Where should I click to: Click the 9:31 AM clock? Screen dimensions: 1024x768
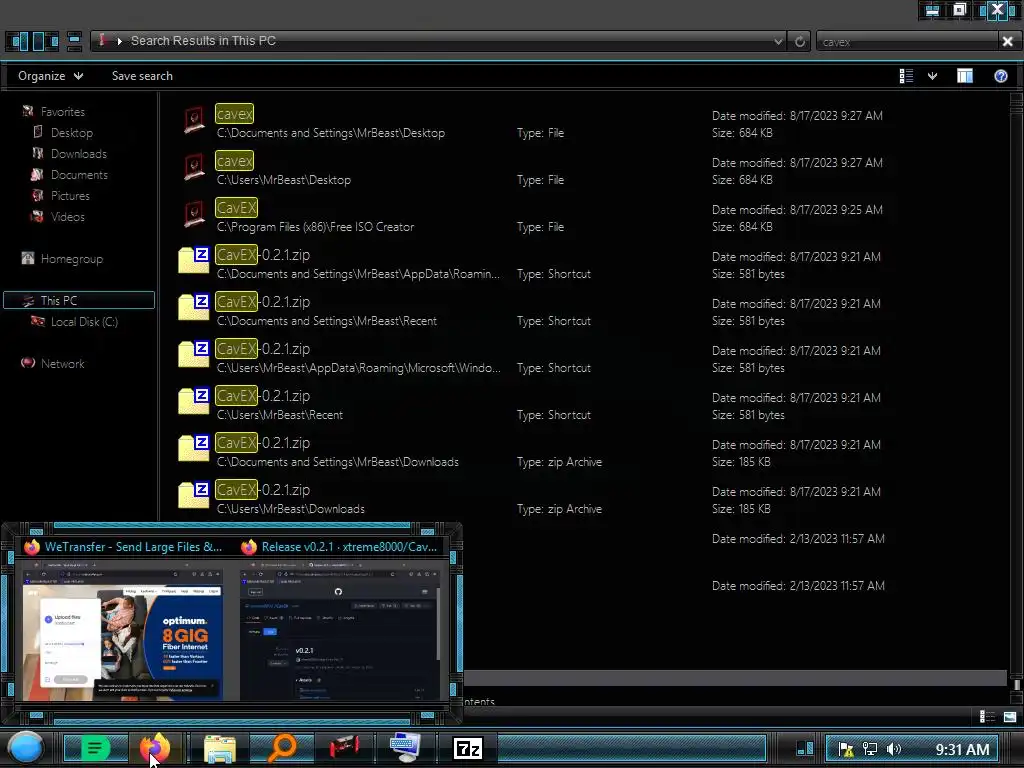click(x=962, y=749)
